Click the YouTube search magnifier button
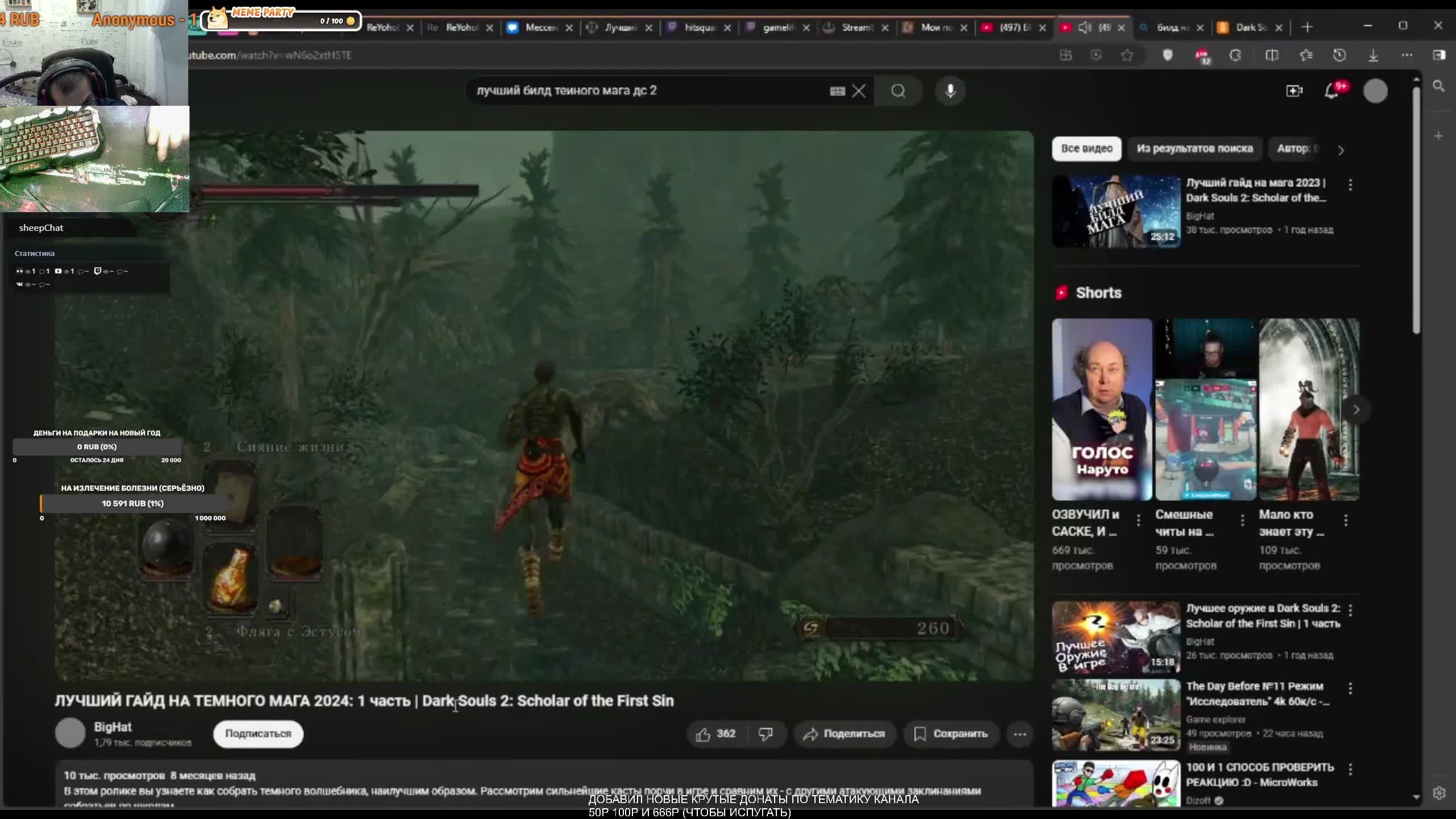This screenshot has width=1456, height=819. click(898, 91)
